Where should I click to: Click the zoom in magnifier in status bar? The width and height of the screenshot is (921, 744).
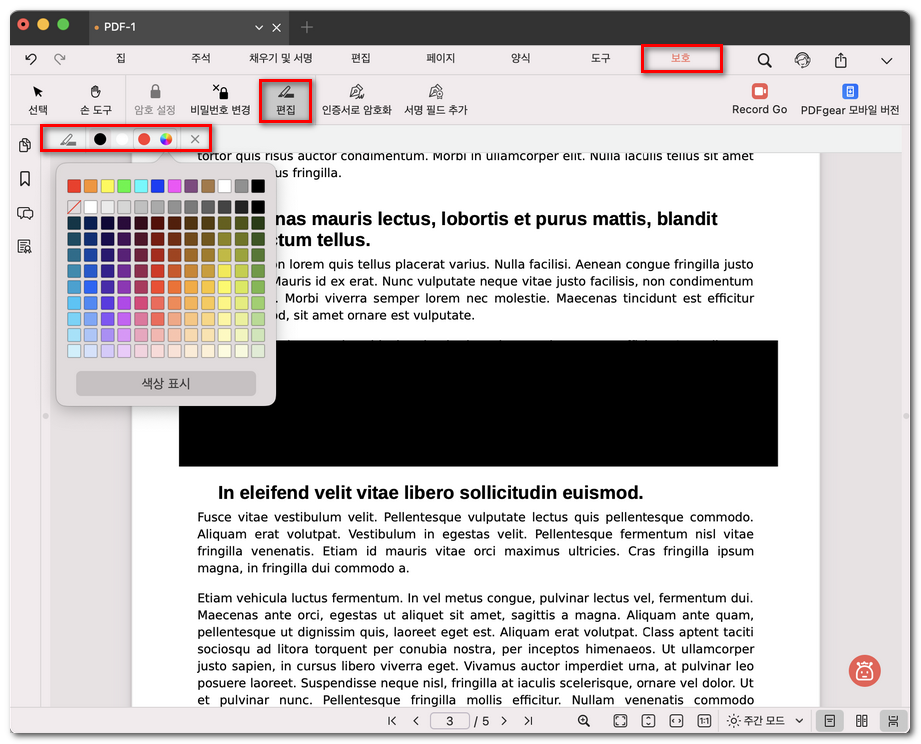[x=584, y=721]
